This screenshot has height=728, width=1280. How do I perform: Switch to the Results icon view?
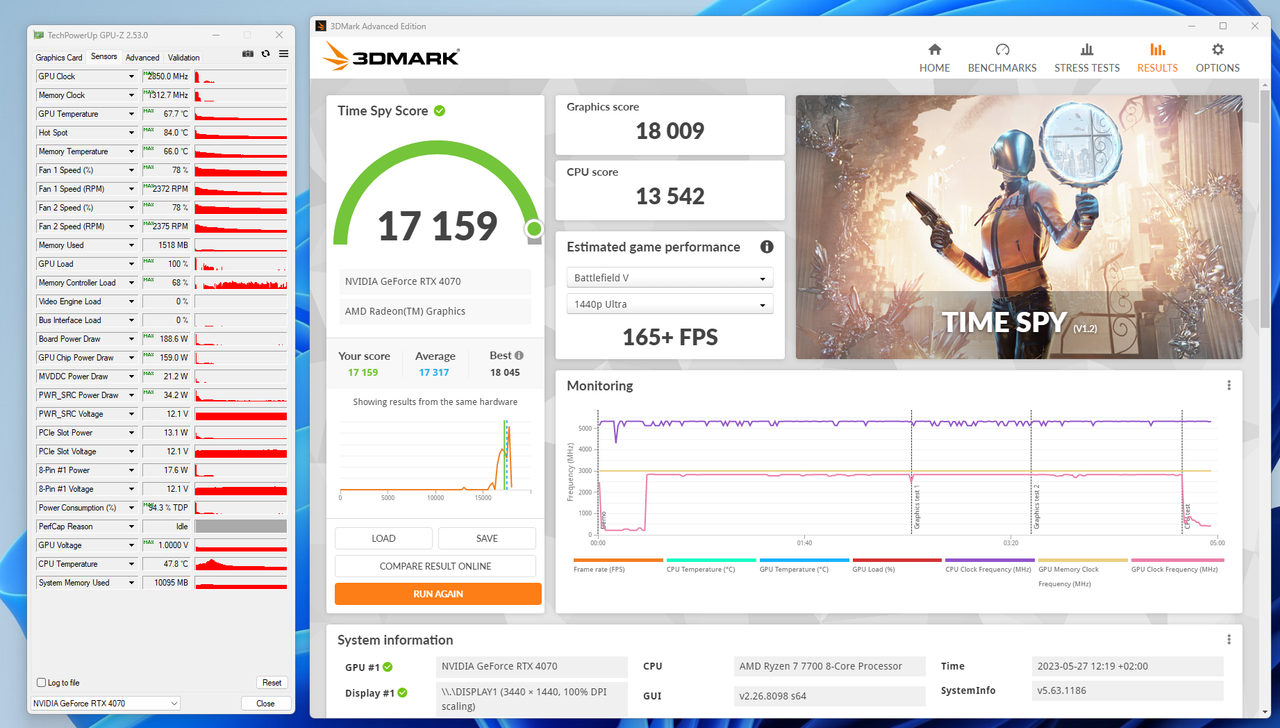point(1157,56)
